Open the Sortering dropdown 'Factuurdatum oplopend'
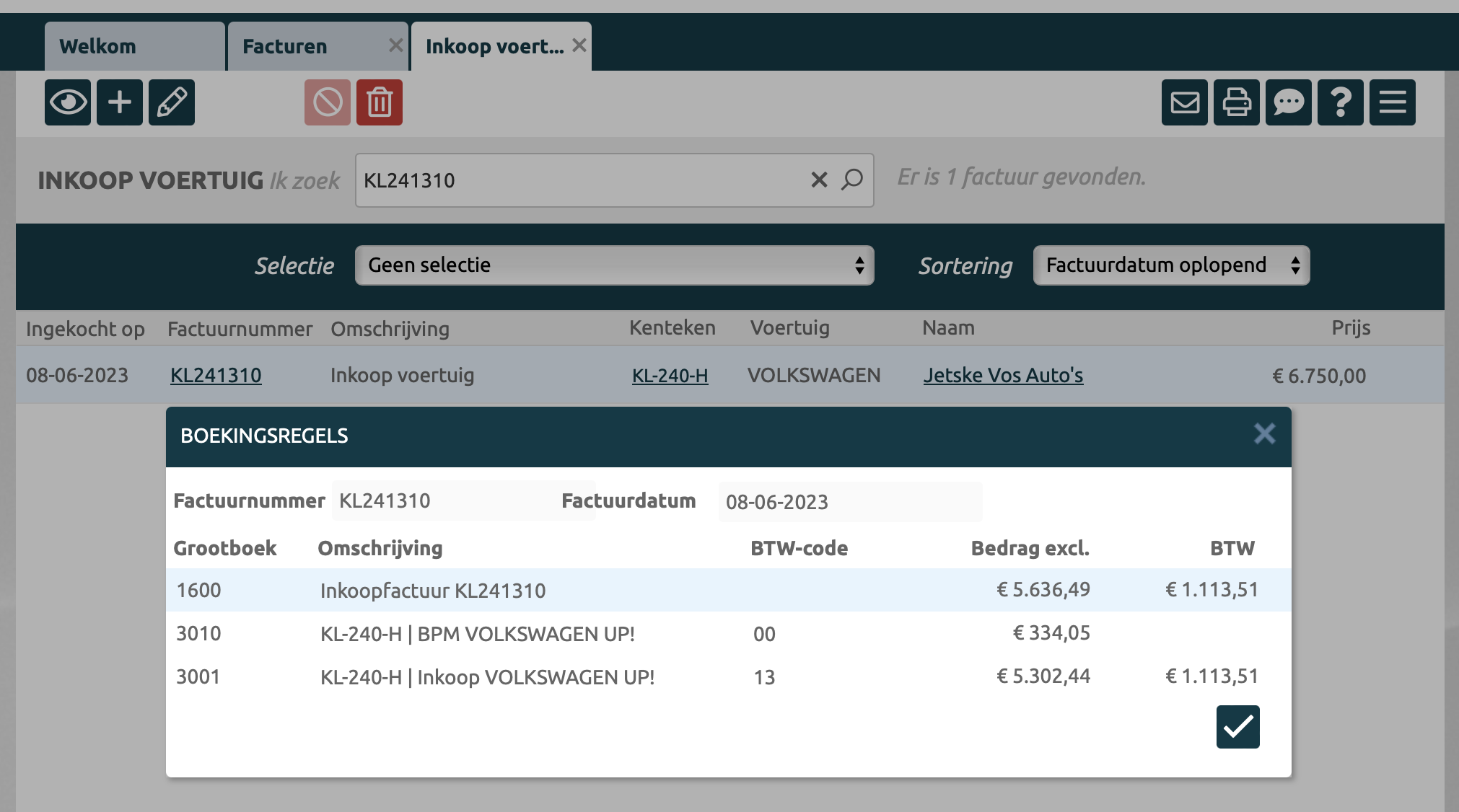Viewport: 1459px width, 812px height. (x=1171, y=265)
